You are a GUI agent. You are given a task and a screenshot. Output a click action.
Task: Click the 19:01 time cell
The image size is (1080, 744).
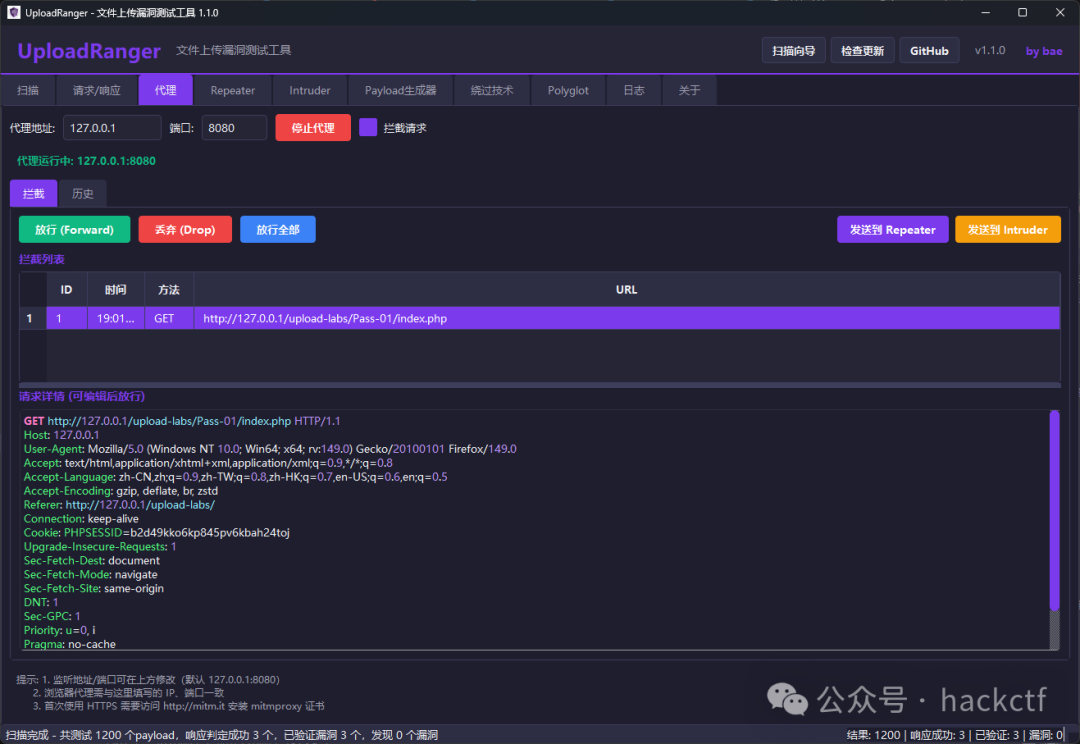point(116,318)
